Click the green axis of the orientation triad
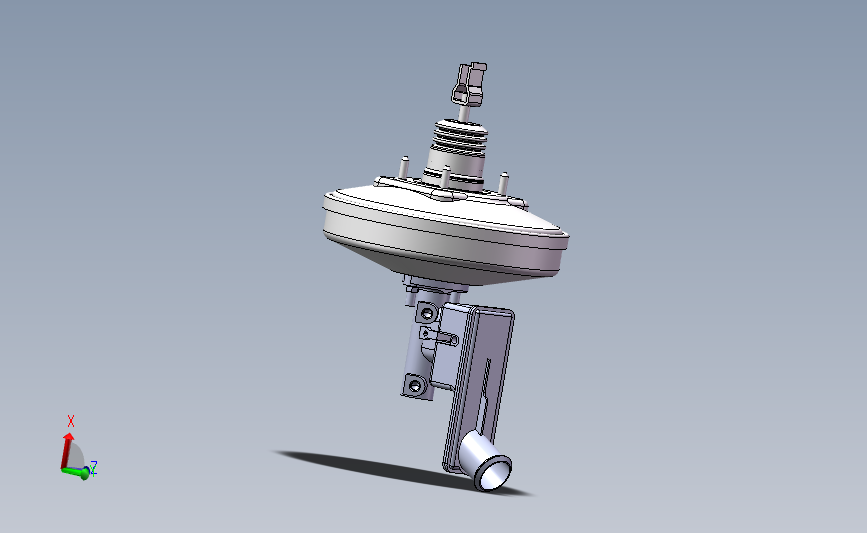This screenshot has height=533, width=867. (76, 472)
